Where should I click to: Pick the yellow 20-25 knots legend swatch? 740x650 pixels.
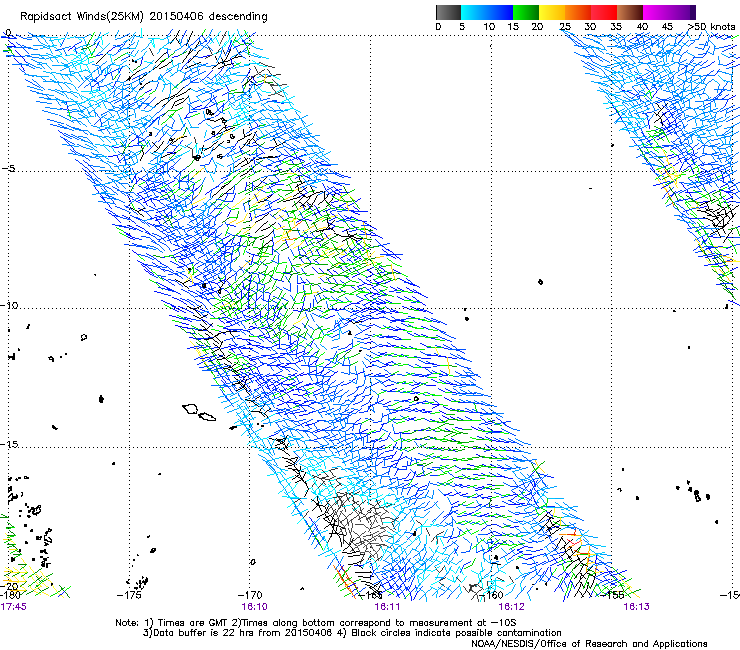point(552,12)
